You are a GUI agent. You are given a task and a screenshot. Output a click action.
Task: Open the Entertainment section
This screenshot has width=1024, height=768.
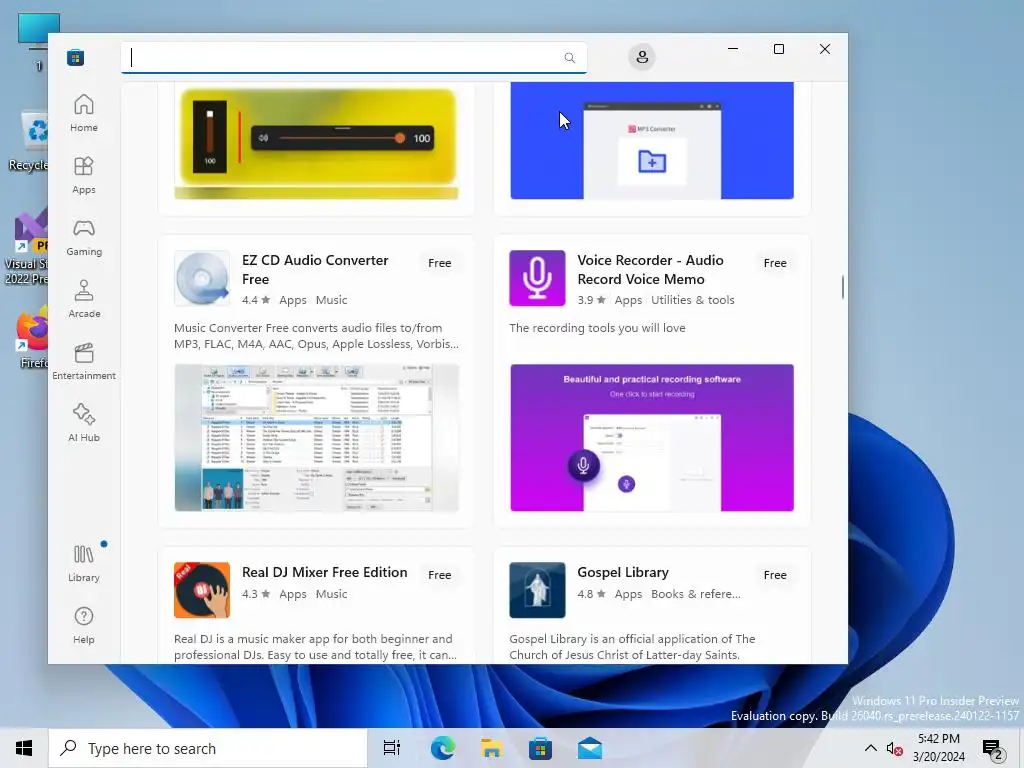coord(84,362)
